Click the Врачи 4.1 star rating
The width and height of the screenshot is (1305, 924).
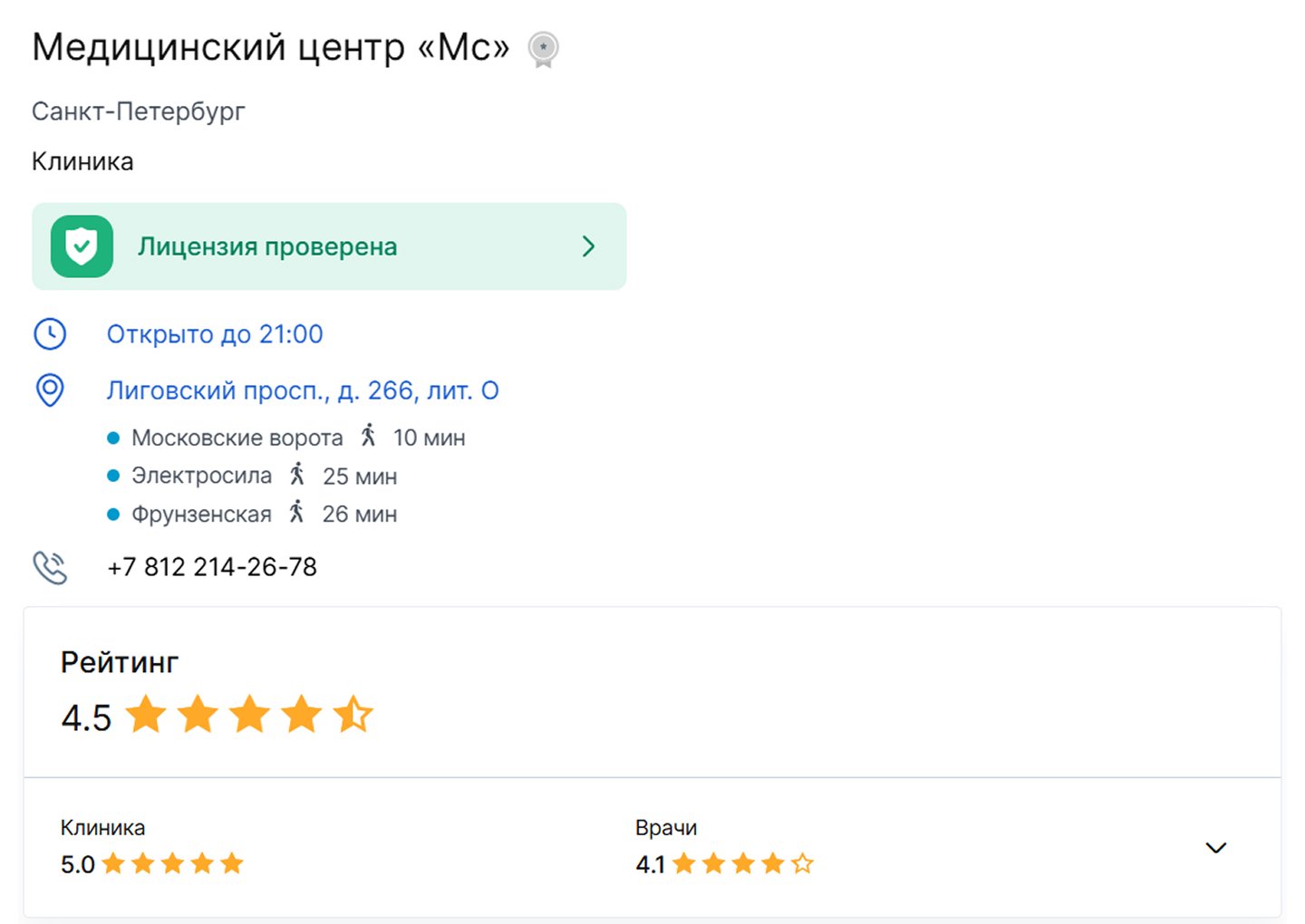tap(743, 863)
